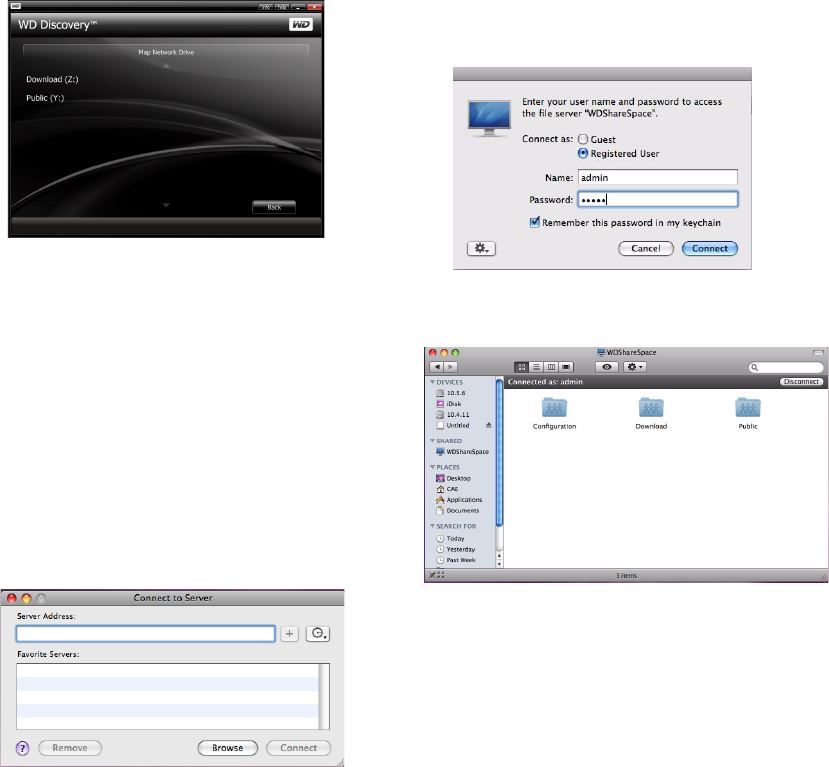Select the 10.4.11 disk in sidebar
The height and width of the screenshot is (767, 829).
[453, 414]
